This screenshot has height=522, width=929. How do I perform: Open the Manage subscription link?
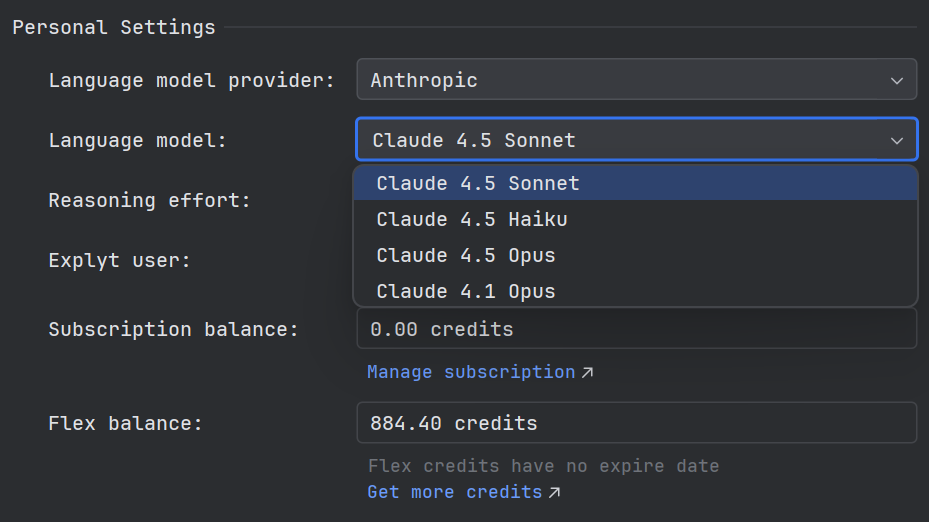[471, 372]
